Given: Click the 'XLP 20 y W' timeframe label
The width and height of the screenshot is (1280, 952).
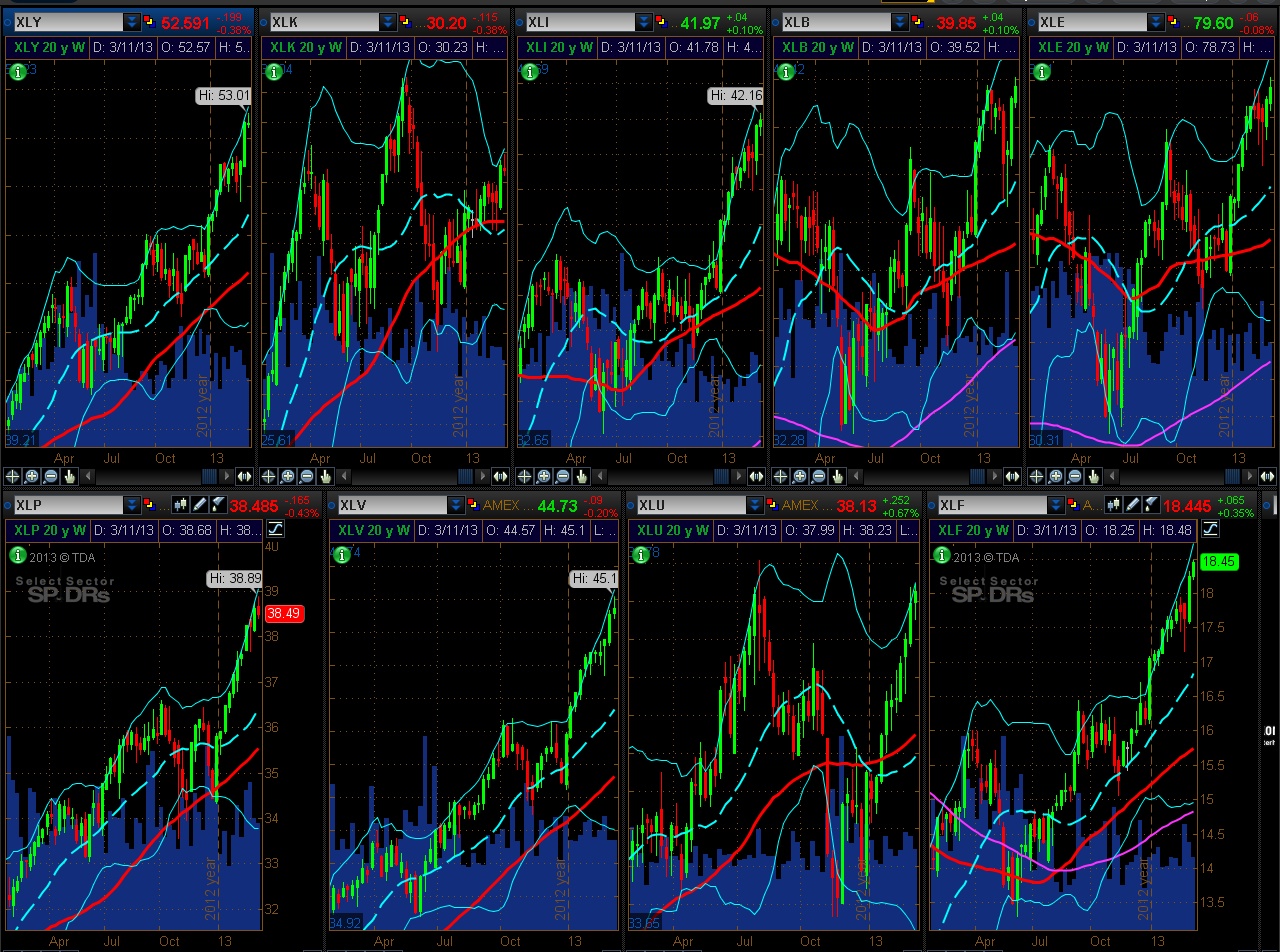Looking at the screenshot, I should (x=50, y=530).
